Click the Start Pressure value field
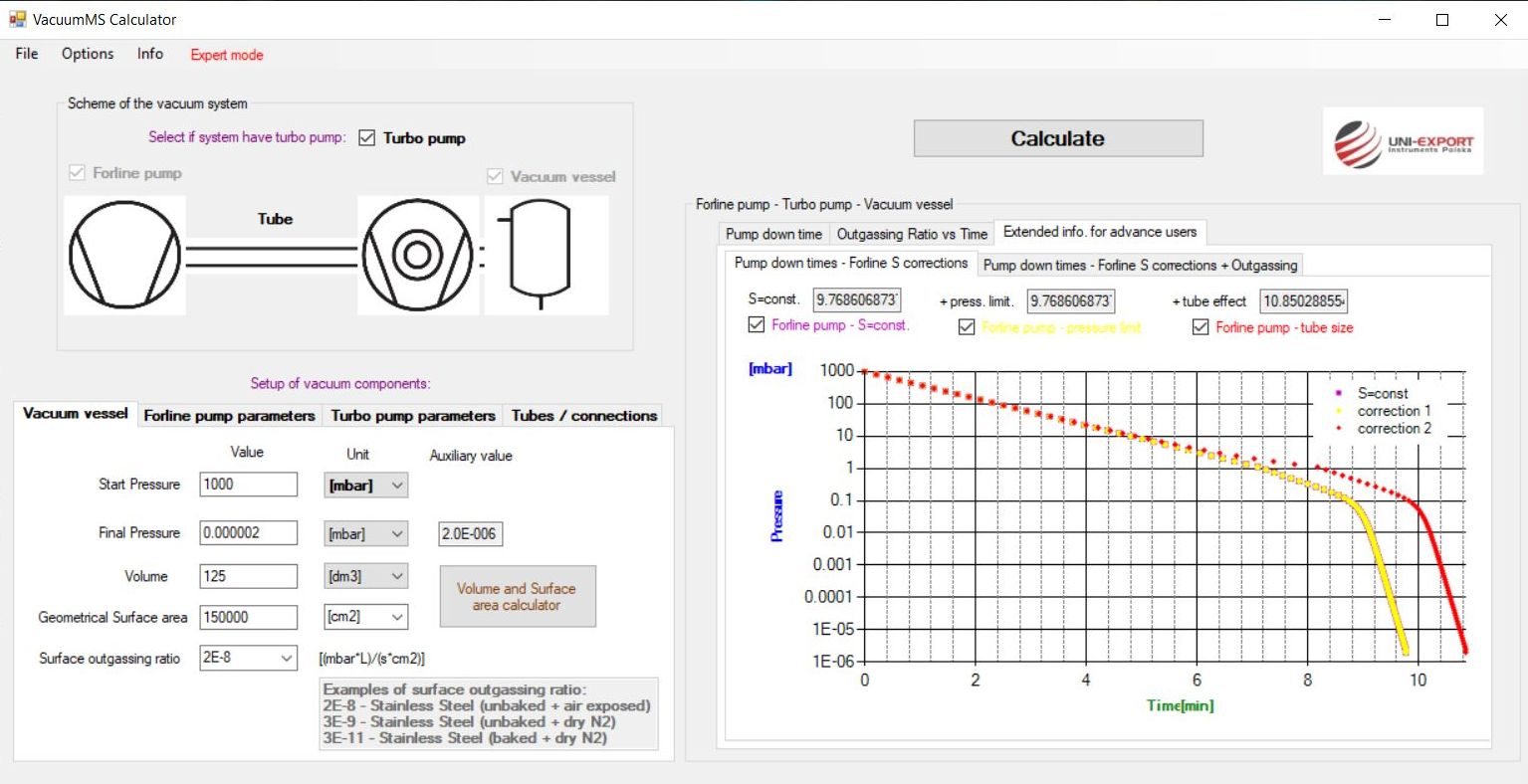The height and width of the screenshot is (784, 1528). pos(249,485)
